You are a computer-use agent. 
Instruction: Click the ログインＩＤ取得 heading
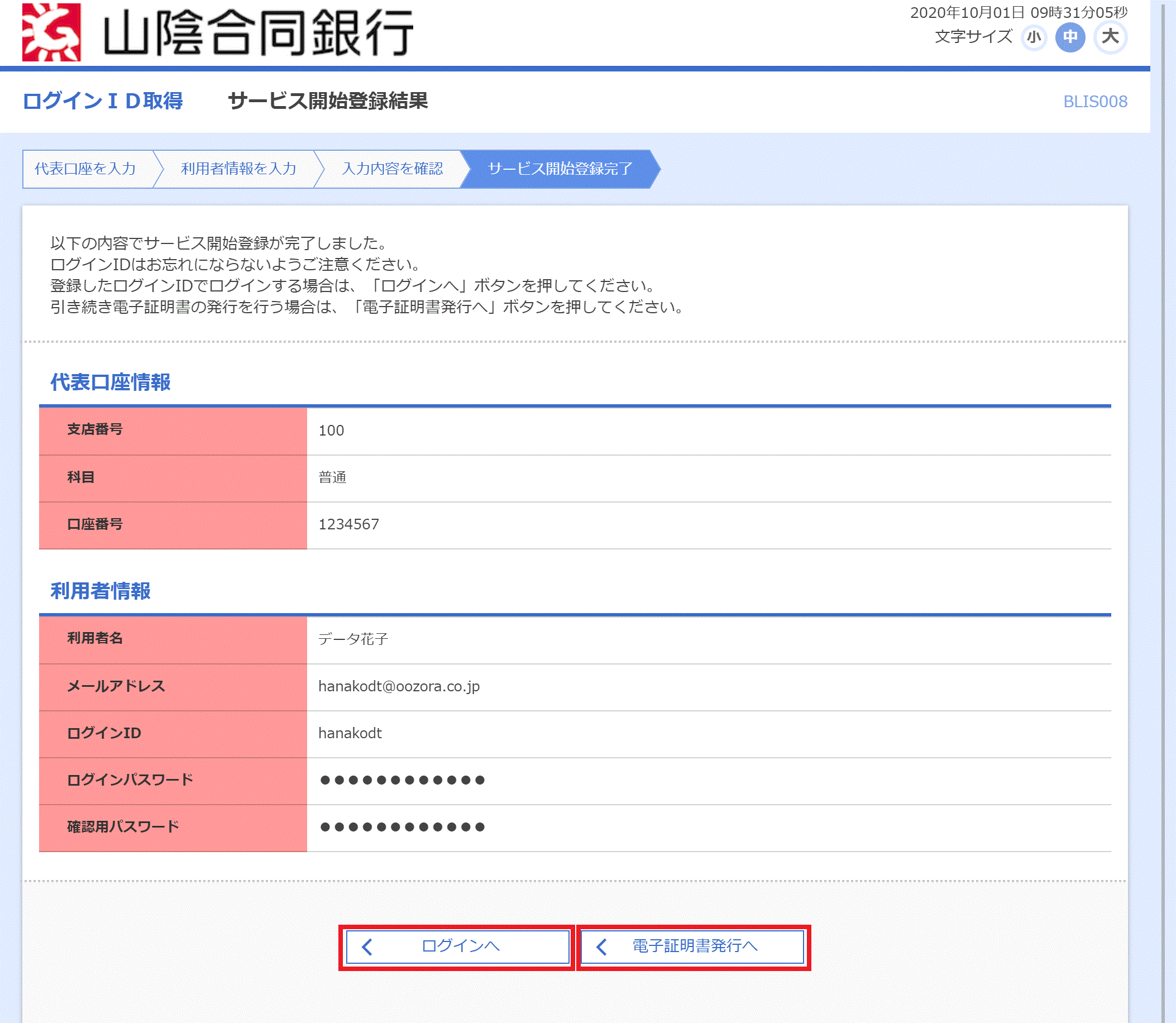coord(103,101)
